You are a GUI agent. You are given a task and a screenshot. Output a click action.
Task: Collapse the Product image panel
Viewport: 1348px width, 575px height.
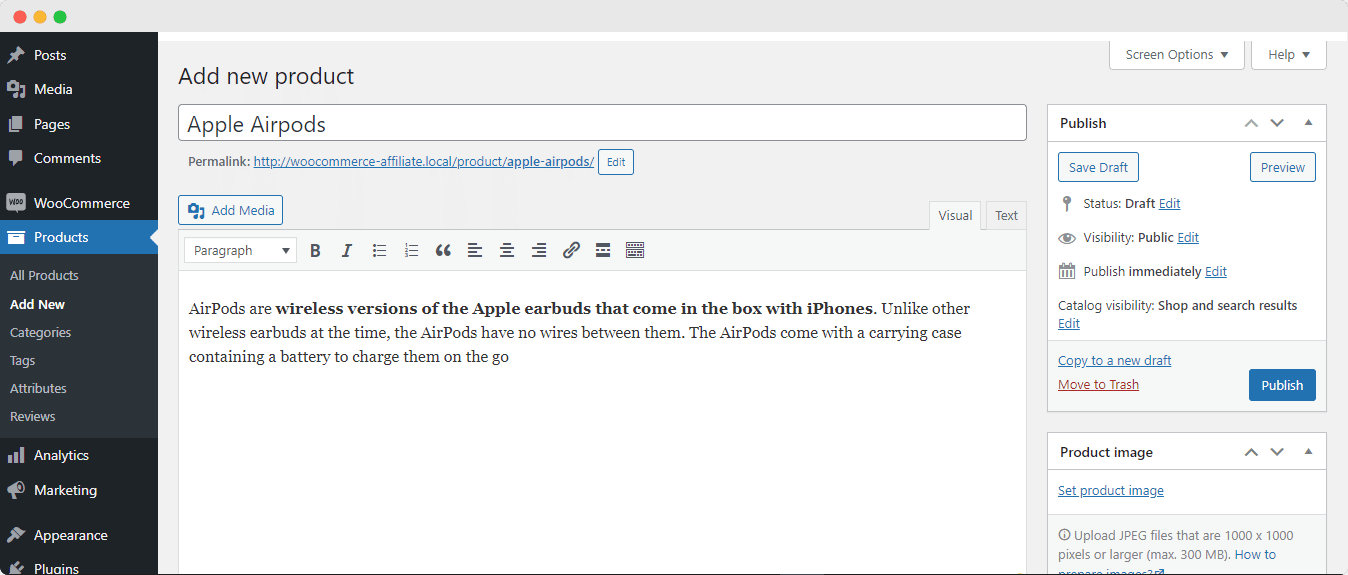(x=1308, y=452)
